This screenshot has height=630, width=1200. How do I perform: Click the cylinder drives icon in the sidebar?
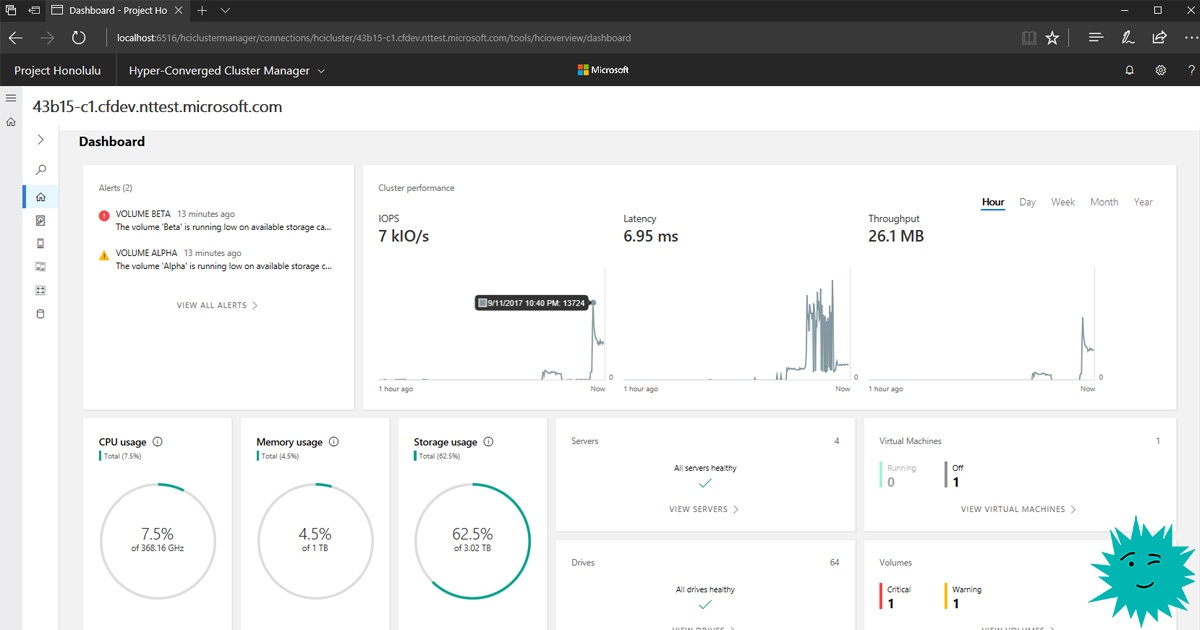[x=41, y=313]
